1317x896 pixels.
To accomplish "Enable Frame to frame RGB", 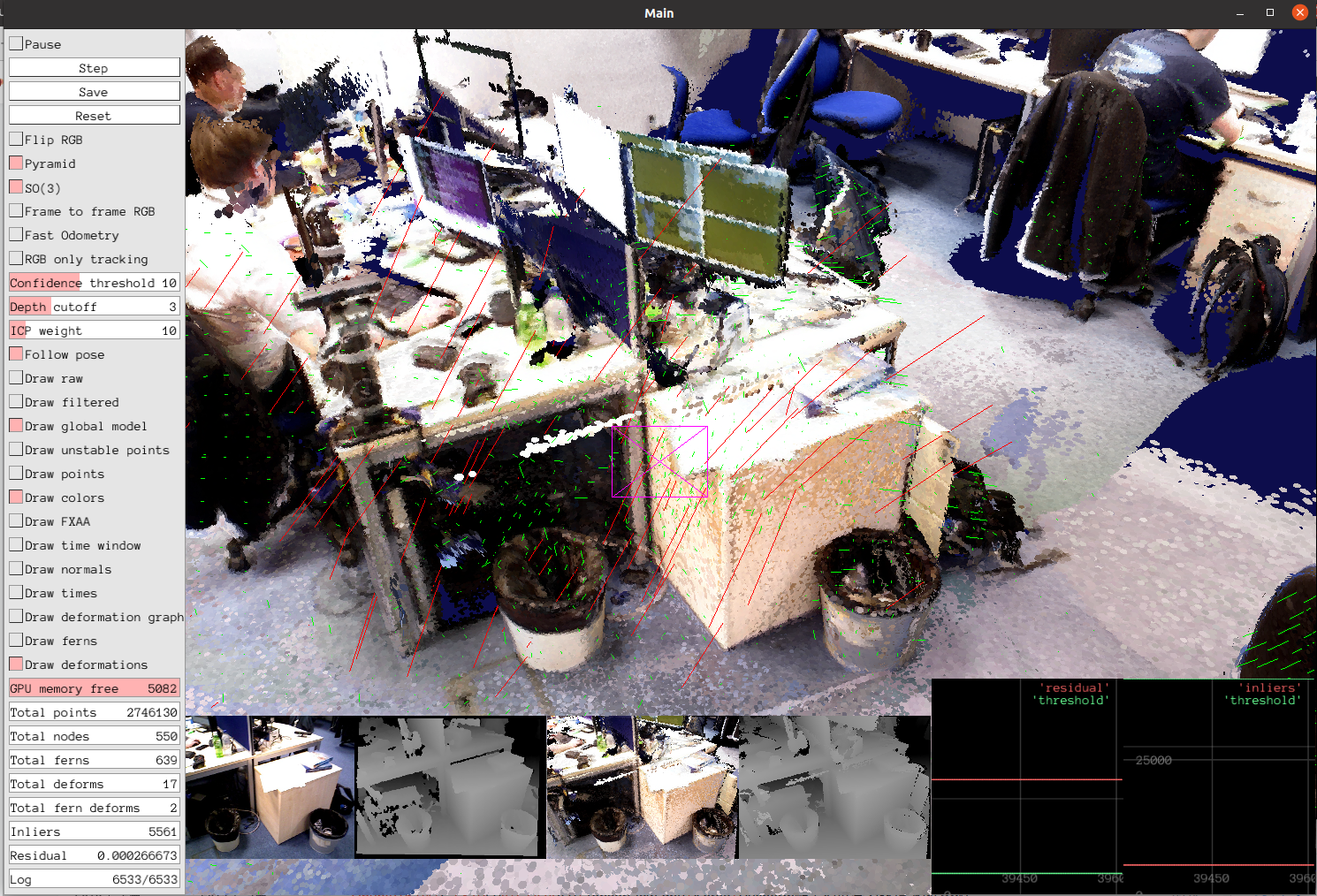I will [x=15, y=210].
